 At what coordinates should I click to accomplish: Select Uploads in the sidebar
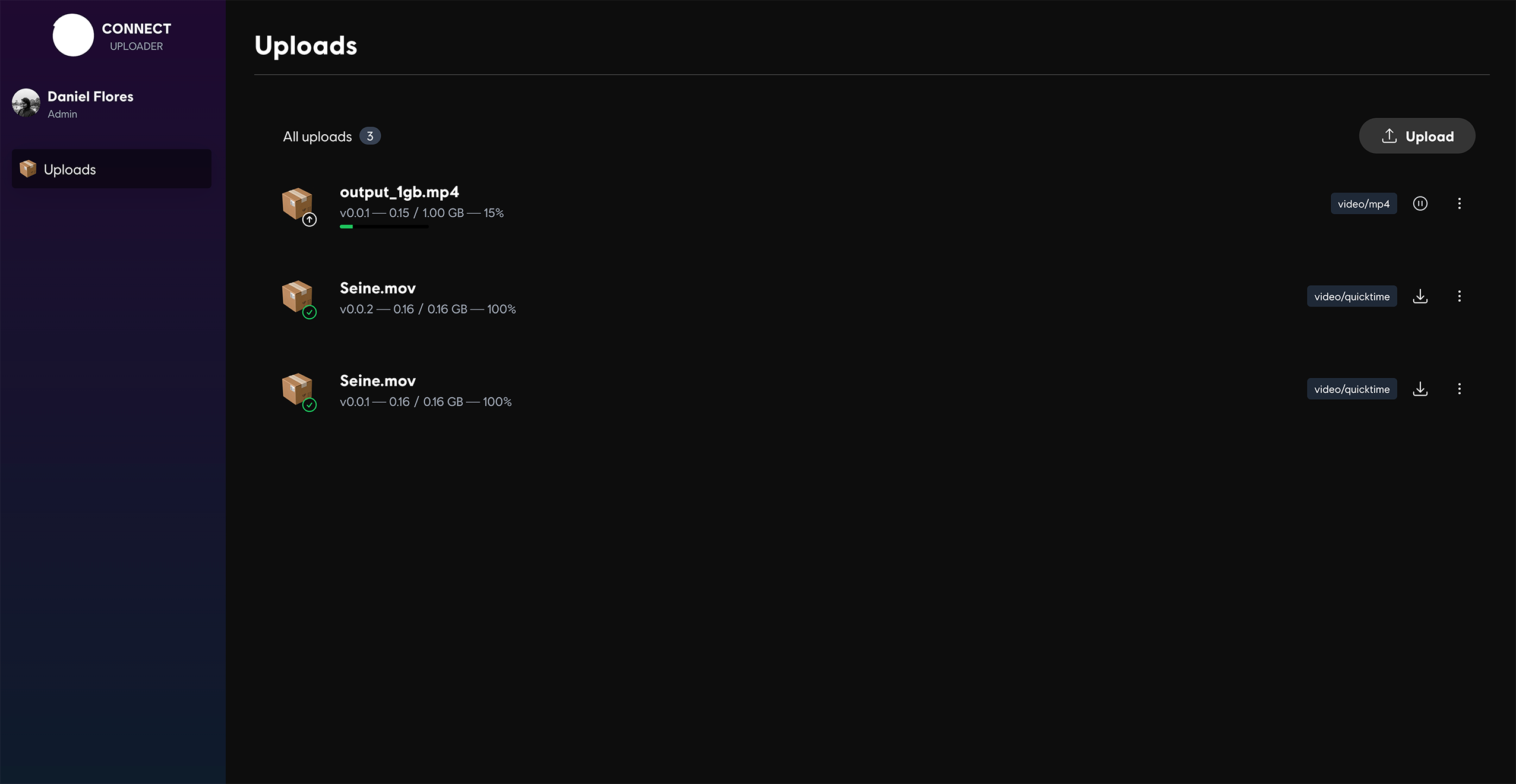(111, 169)
